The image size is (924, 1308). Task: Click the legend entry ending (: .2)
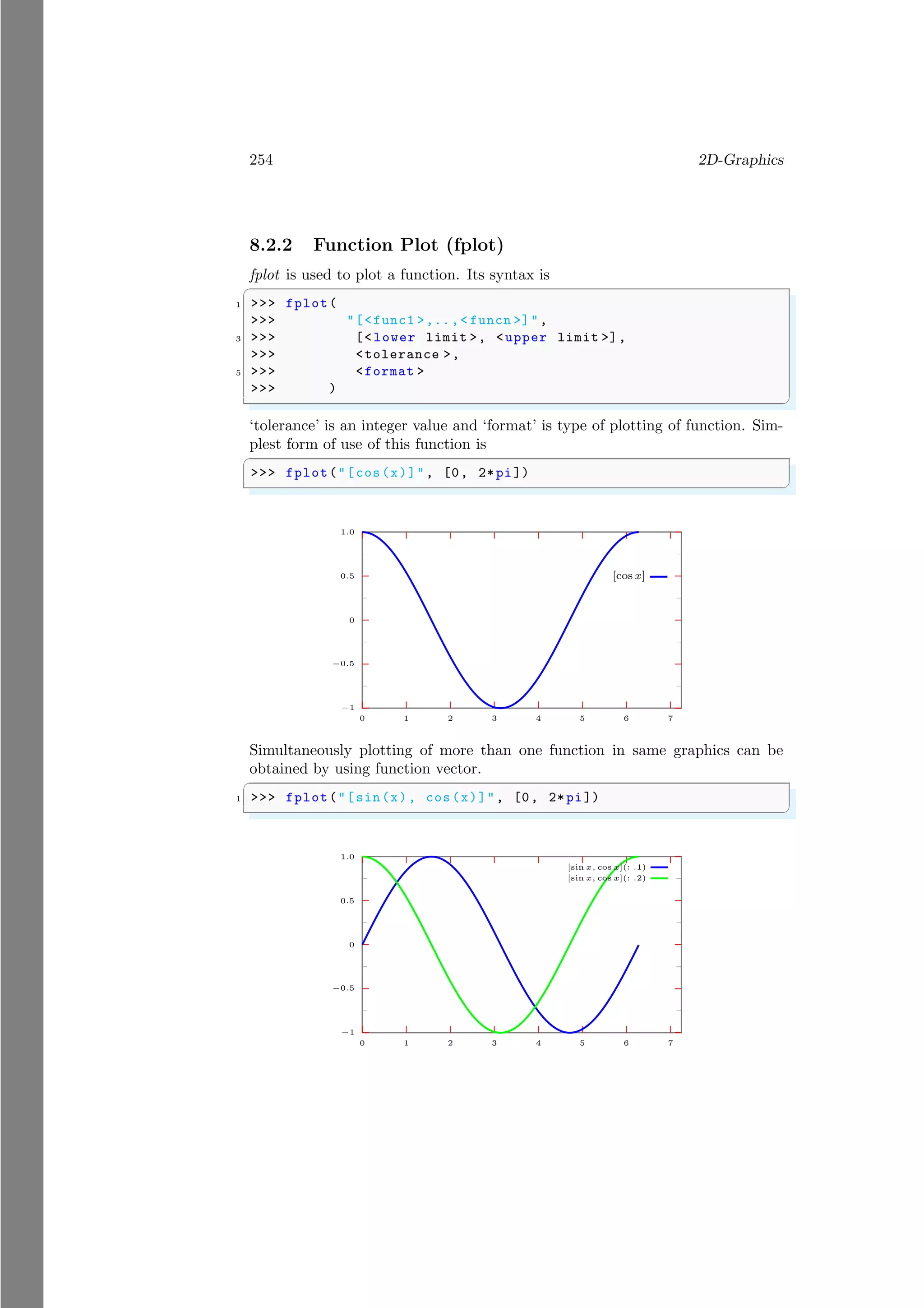tap(606, 878)
